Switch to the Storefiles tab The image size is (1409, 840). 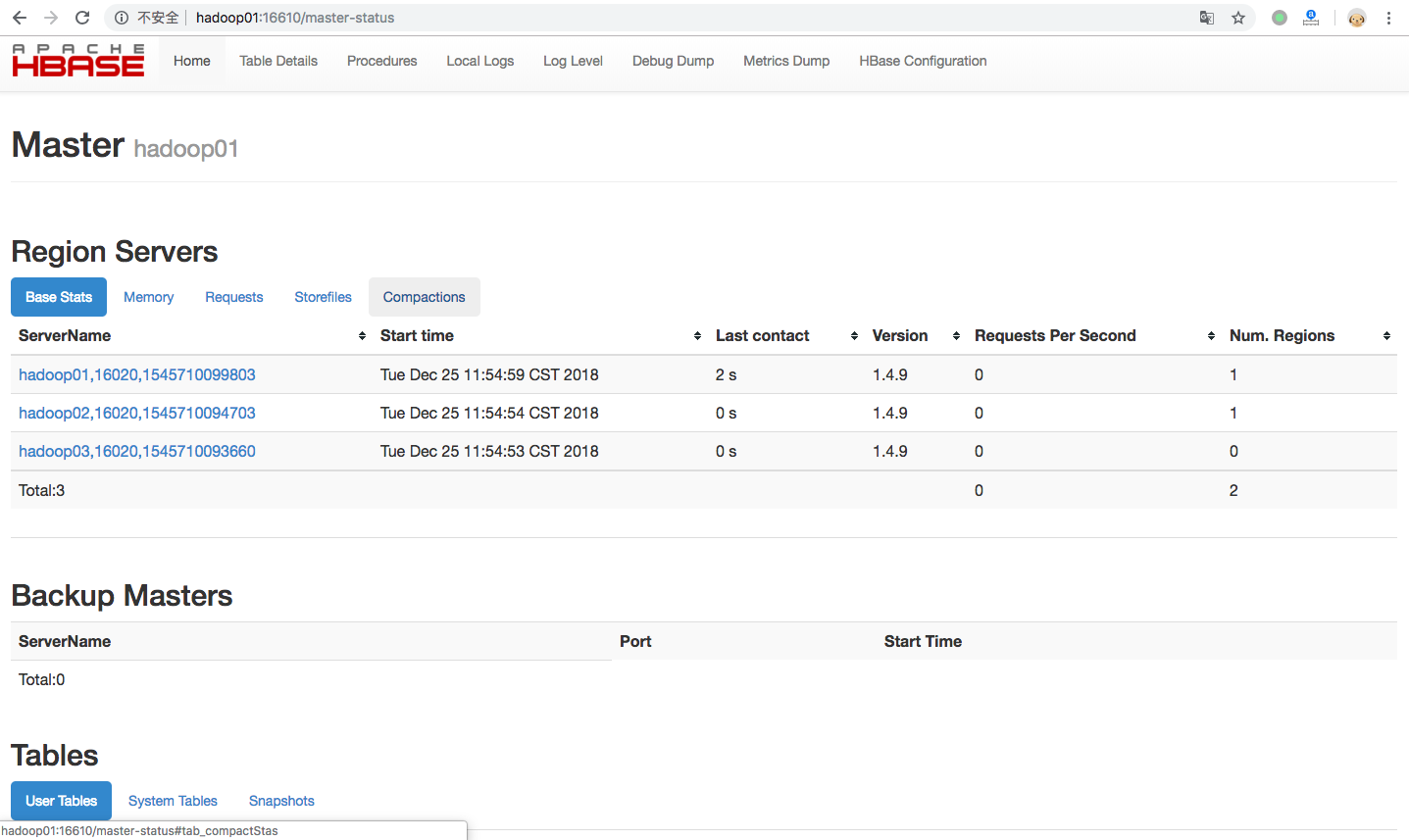click(324, 297)
